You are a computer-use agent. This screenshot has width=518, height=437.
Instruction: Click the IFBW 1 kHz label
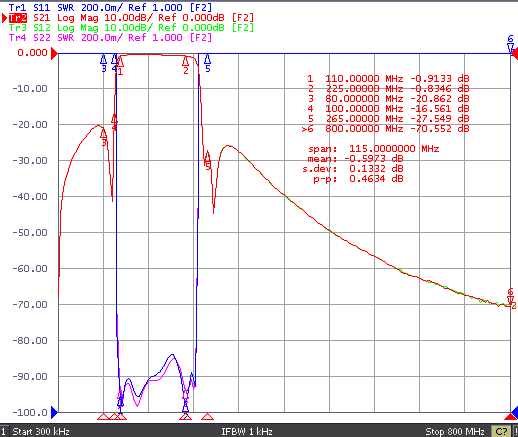click(x=247, y=432)
